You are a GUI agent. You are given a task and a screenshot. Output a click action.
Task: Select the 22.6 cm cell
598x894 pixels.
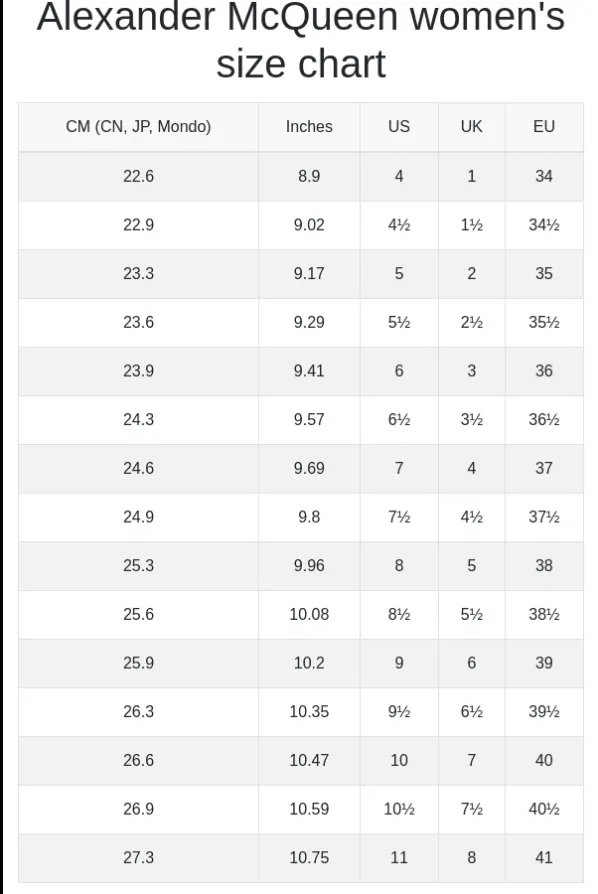pos(139,176)
